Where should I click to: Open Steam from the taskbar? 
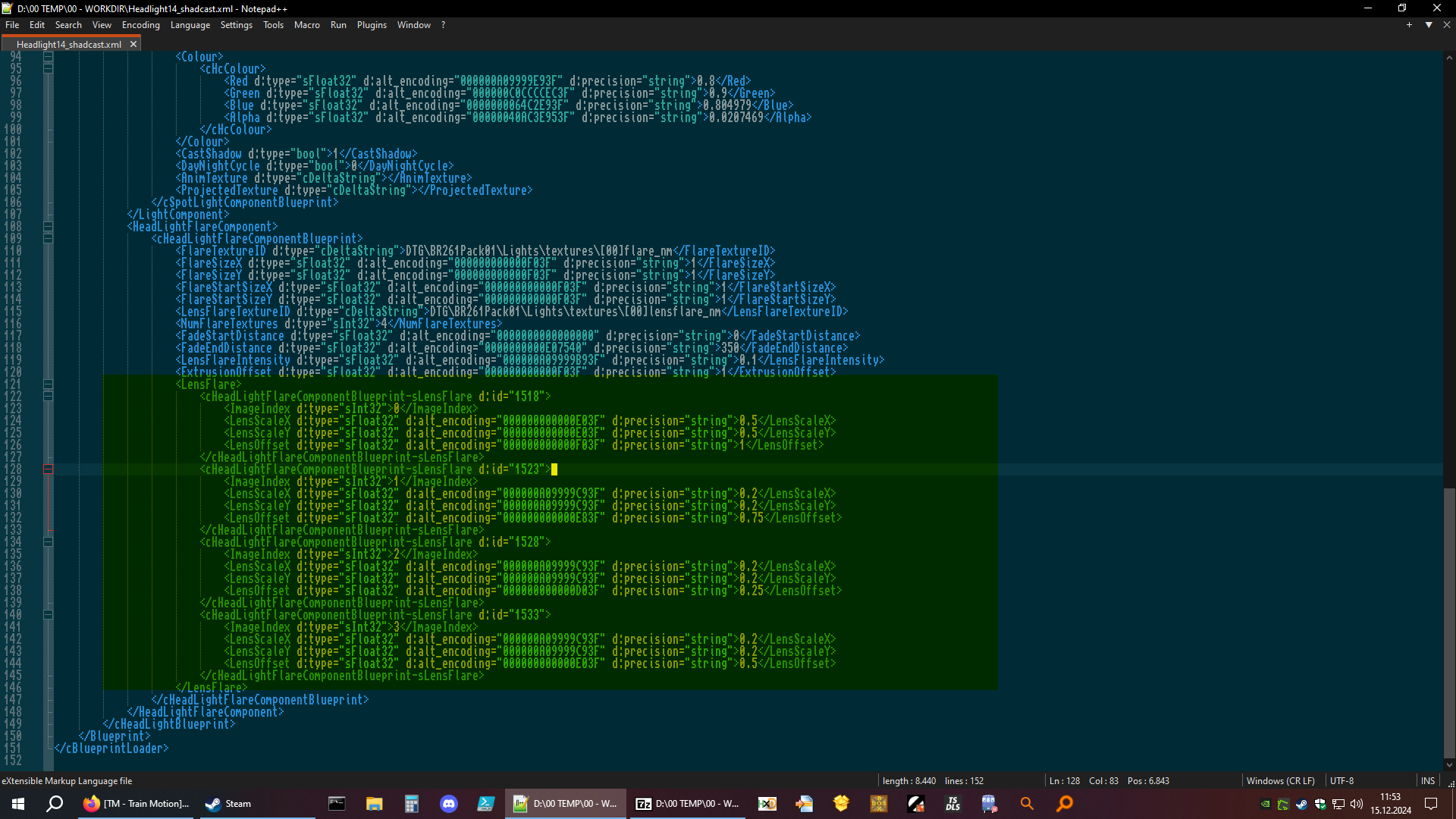229,804
